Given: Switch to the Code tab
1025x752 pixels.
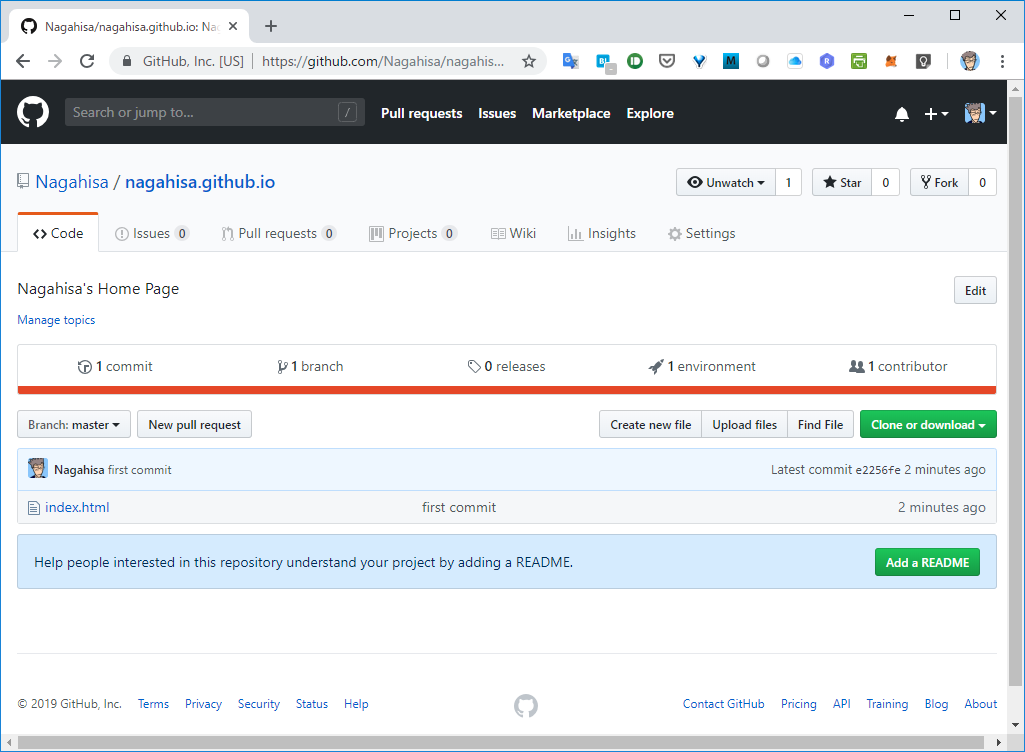Looking at the screenshot, I should (x=58, y=233).
